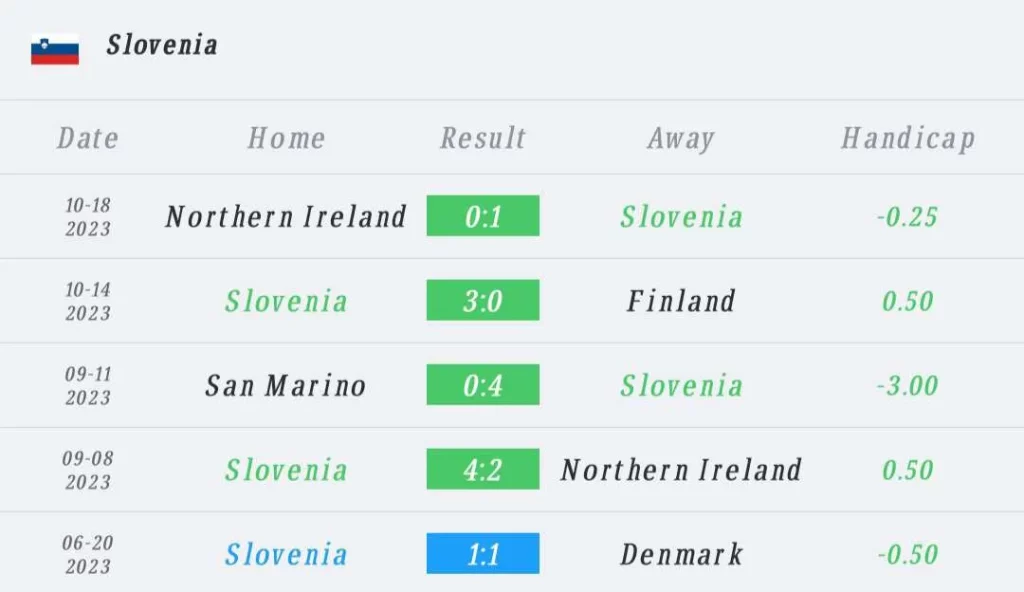Click the -0.25 handicap value
Screen dimensions: 1024x592
pos(908,216)
